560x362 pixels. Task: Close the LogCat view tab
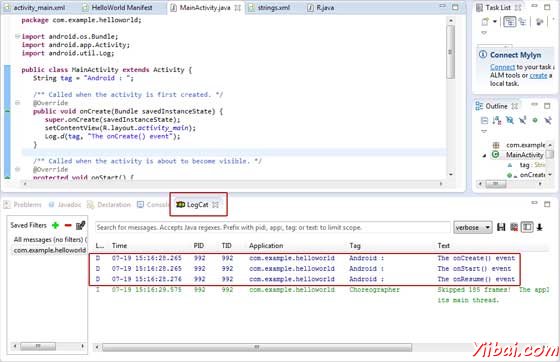click(x=215, y=205)
